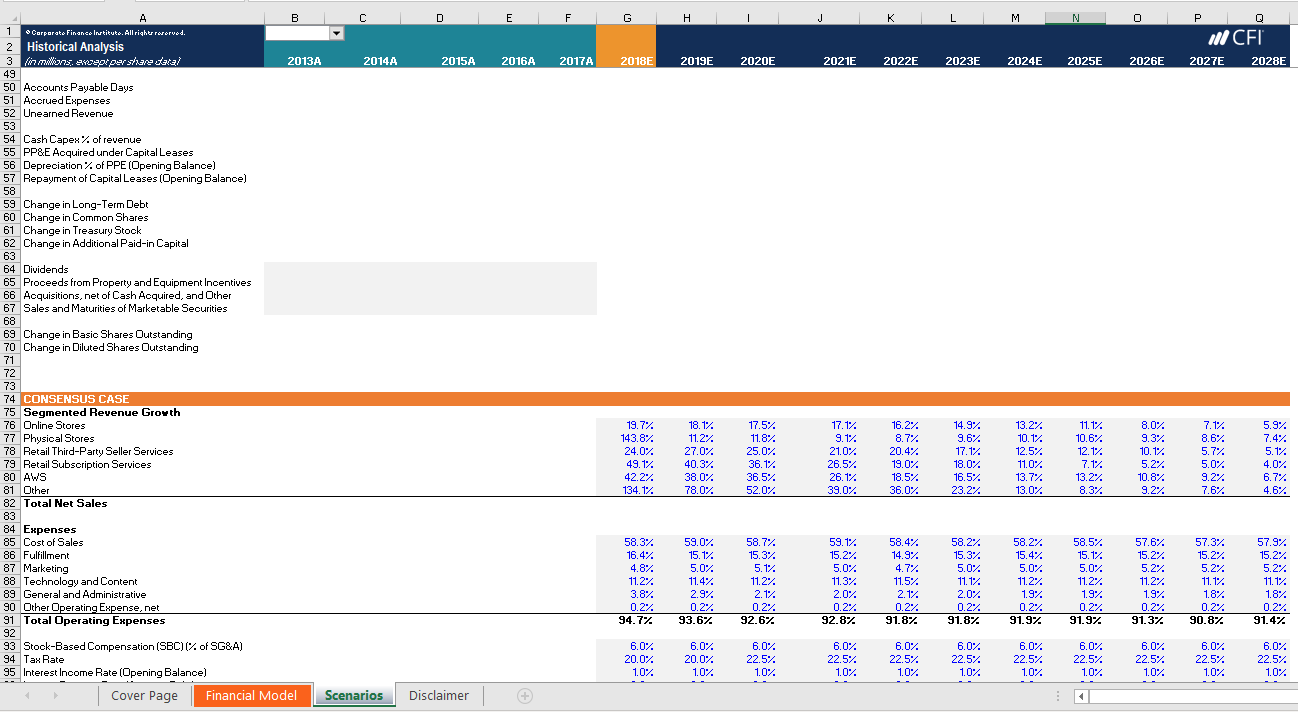The height and width of the screenshot is (712, 1298).
Task: Select column N header
Action: (1074, 17)
